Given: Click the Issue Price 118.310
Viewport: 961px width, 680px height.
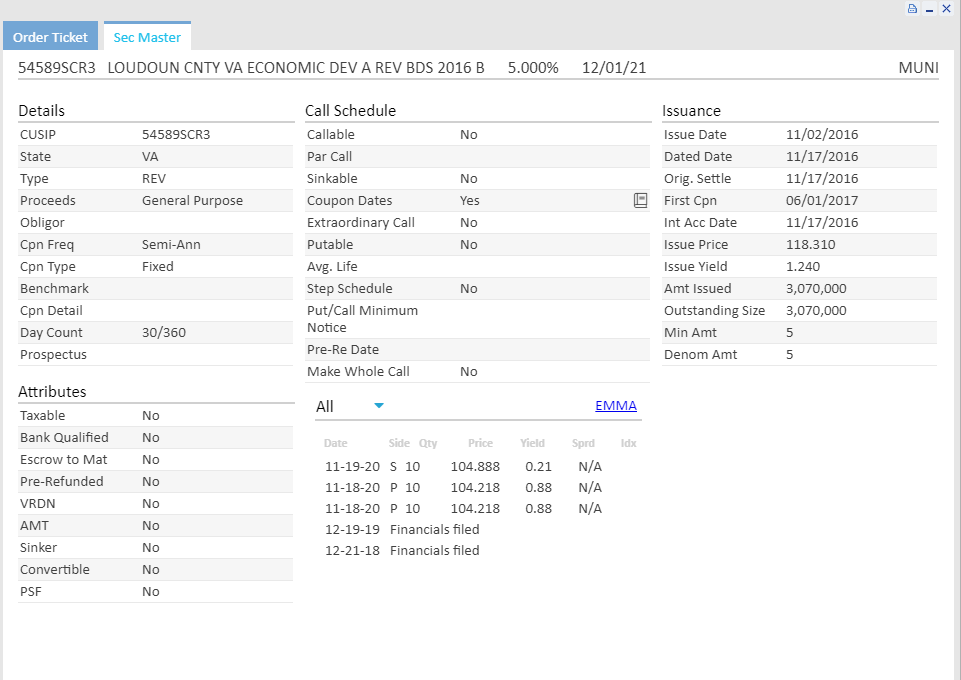Looking at the screenshot, I should [x=810, y=244].
